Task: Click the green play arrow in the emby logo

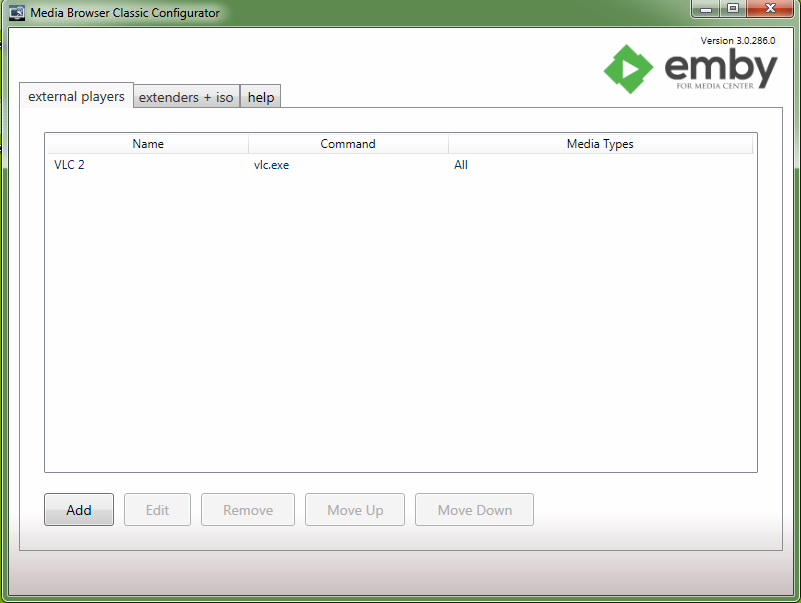Action: click(x=628, y=68)
